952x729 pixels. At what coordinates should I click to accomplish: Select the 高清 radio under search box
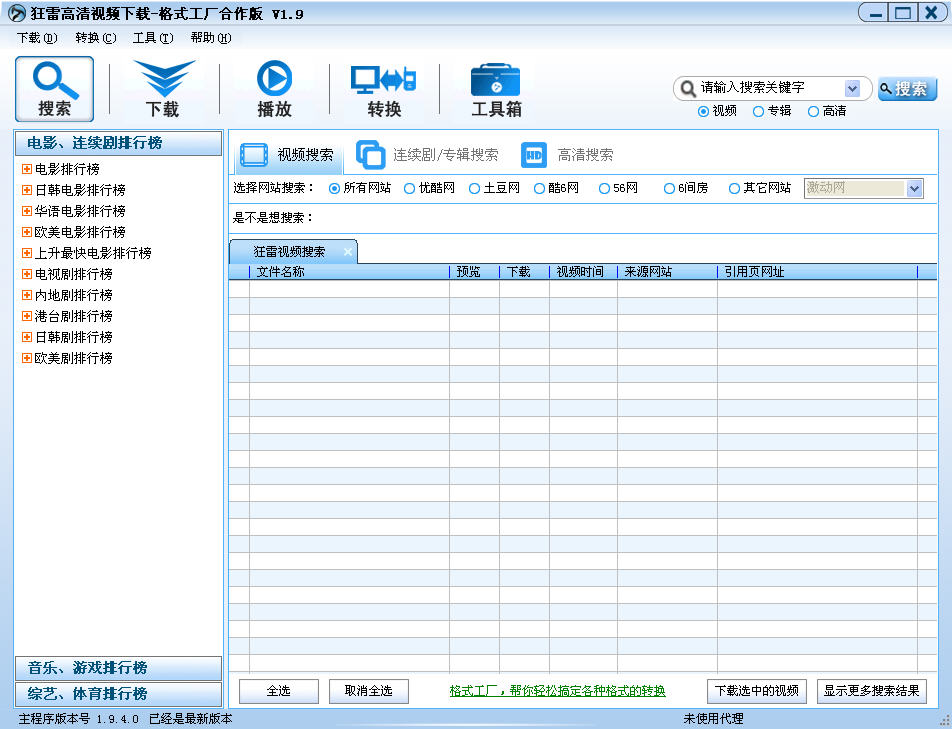tap(813, 111)
